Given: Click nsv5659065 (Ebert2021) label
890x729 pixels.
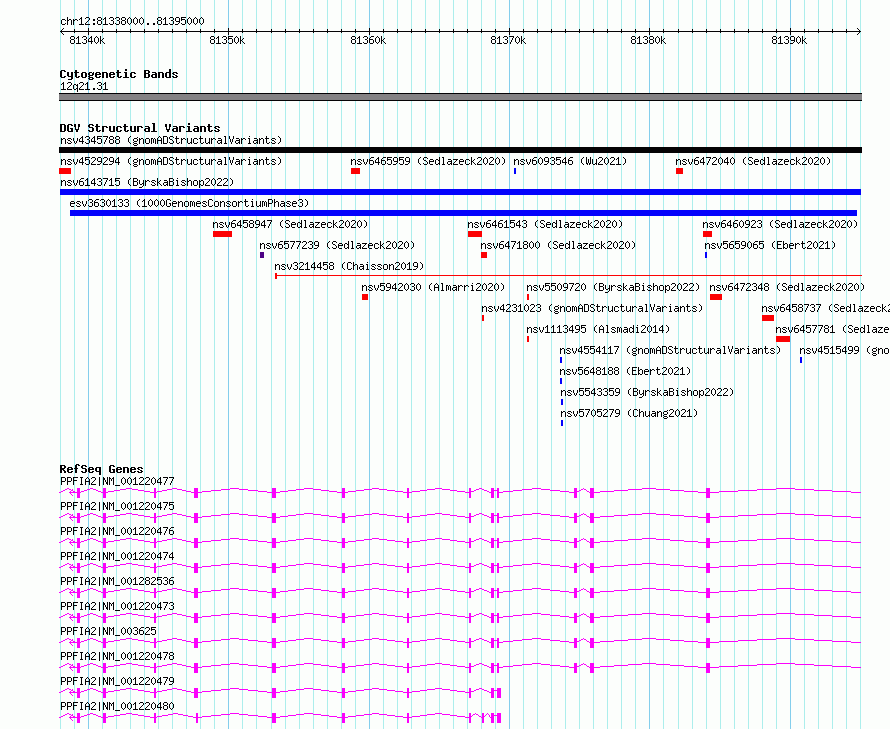Looking at the screenshot, I should 770,245.
